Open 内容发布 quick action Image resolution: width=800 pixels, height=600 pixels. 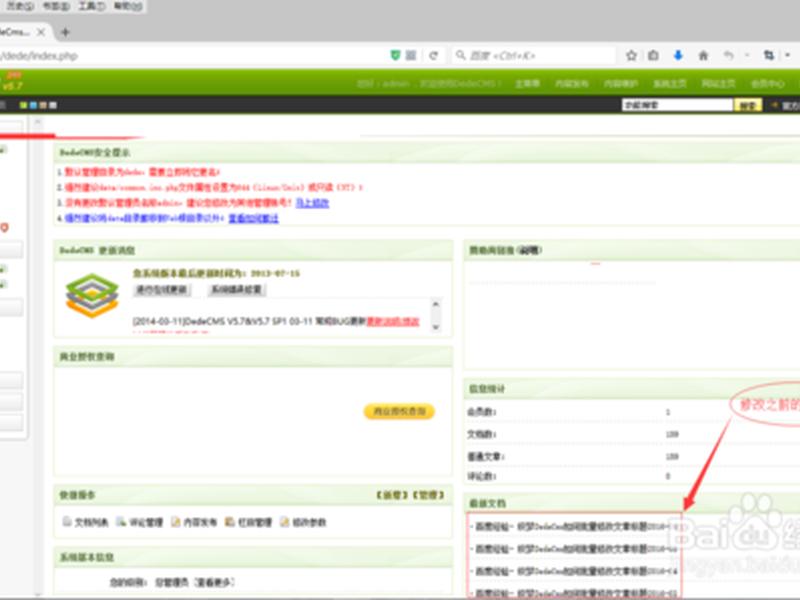[194, 522]
